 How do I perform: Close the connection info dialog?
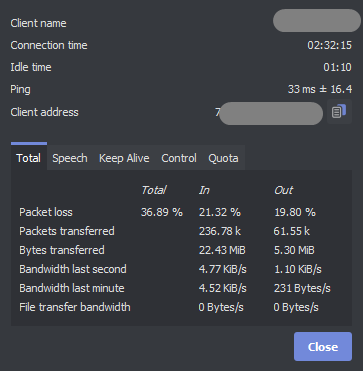click(x=323, y=347)
